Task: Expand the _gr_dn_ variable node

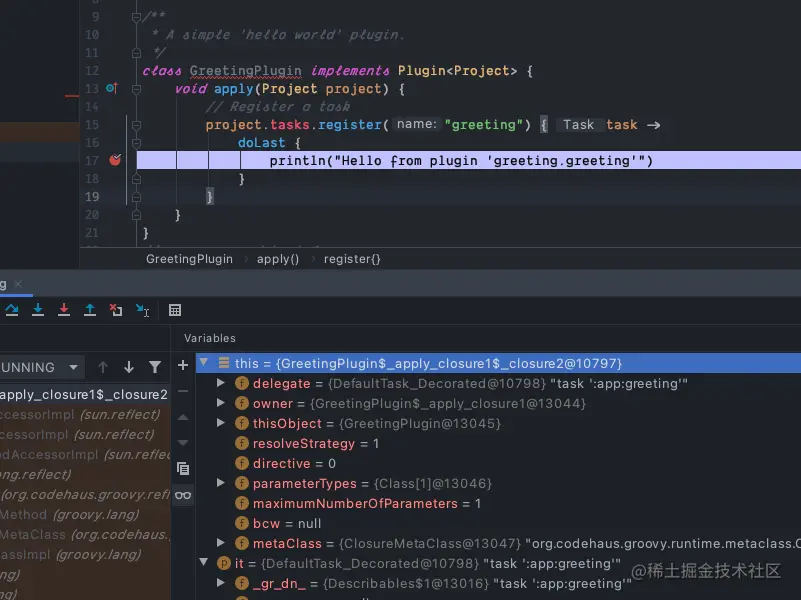Action: (221, 583)
